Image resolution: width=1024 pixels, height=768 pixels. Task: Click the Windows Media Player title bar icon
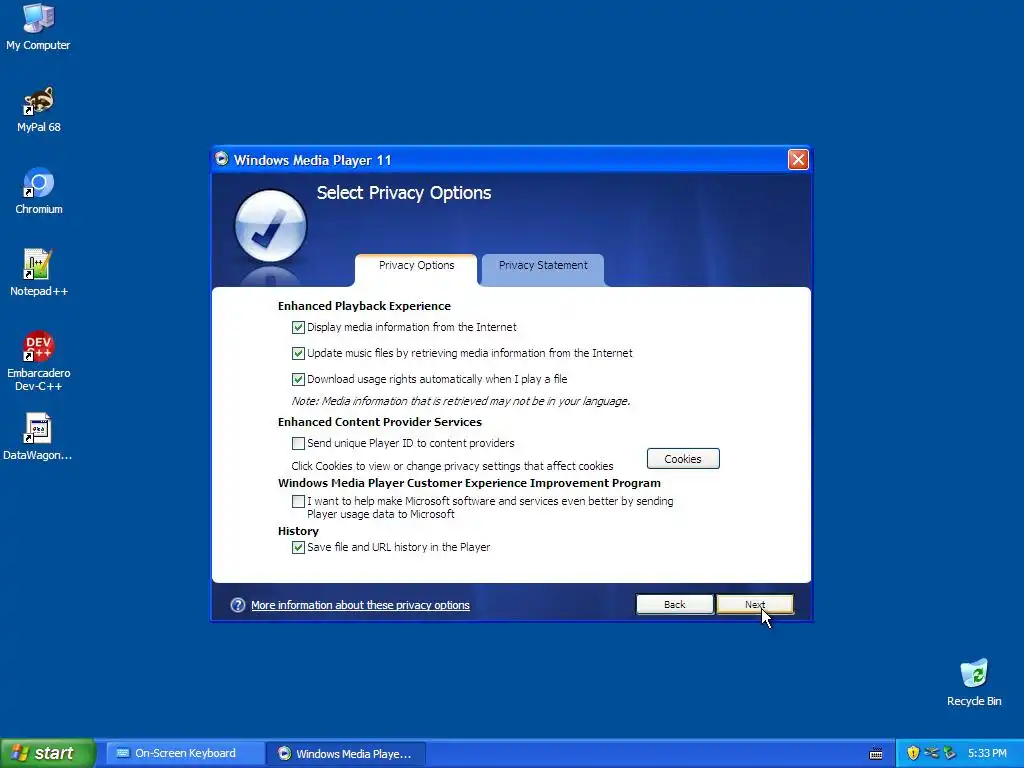222,159
